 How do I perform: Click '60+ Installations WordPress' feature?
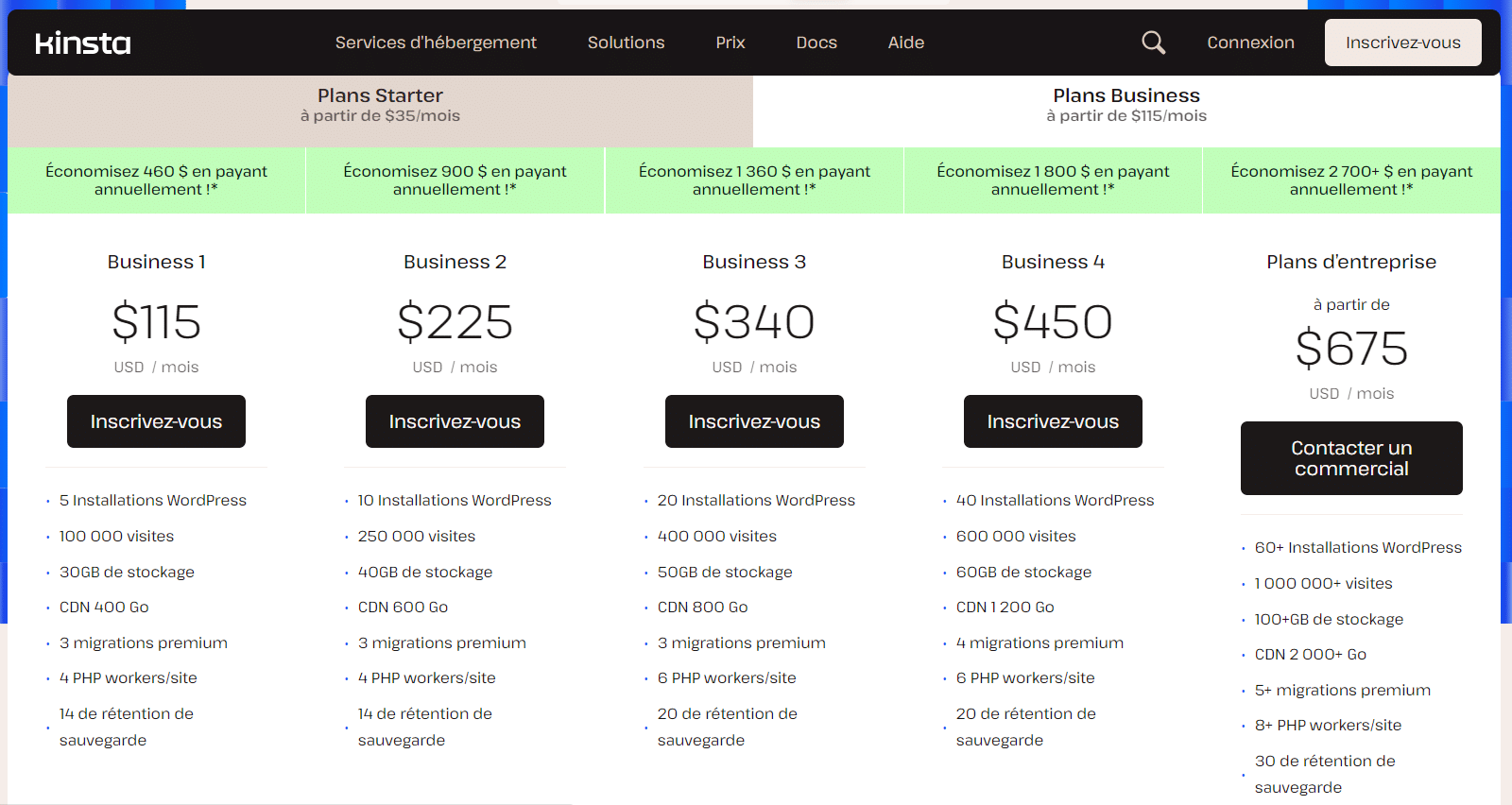(x=1358, y=547)
